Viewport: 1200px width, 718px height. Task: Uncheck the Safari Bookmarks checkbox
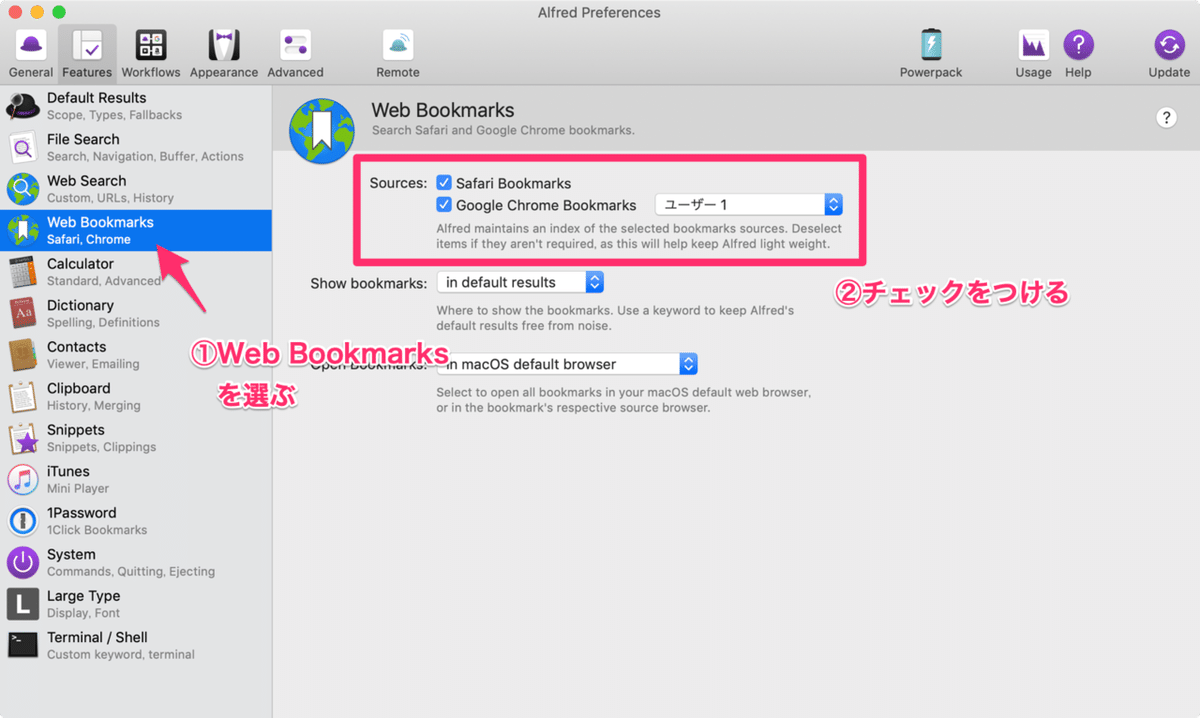(444, 183)
